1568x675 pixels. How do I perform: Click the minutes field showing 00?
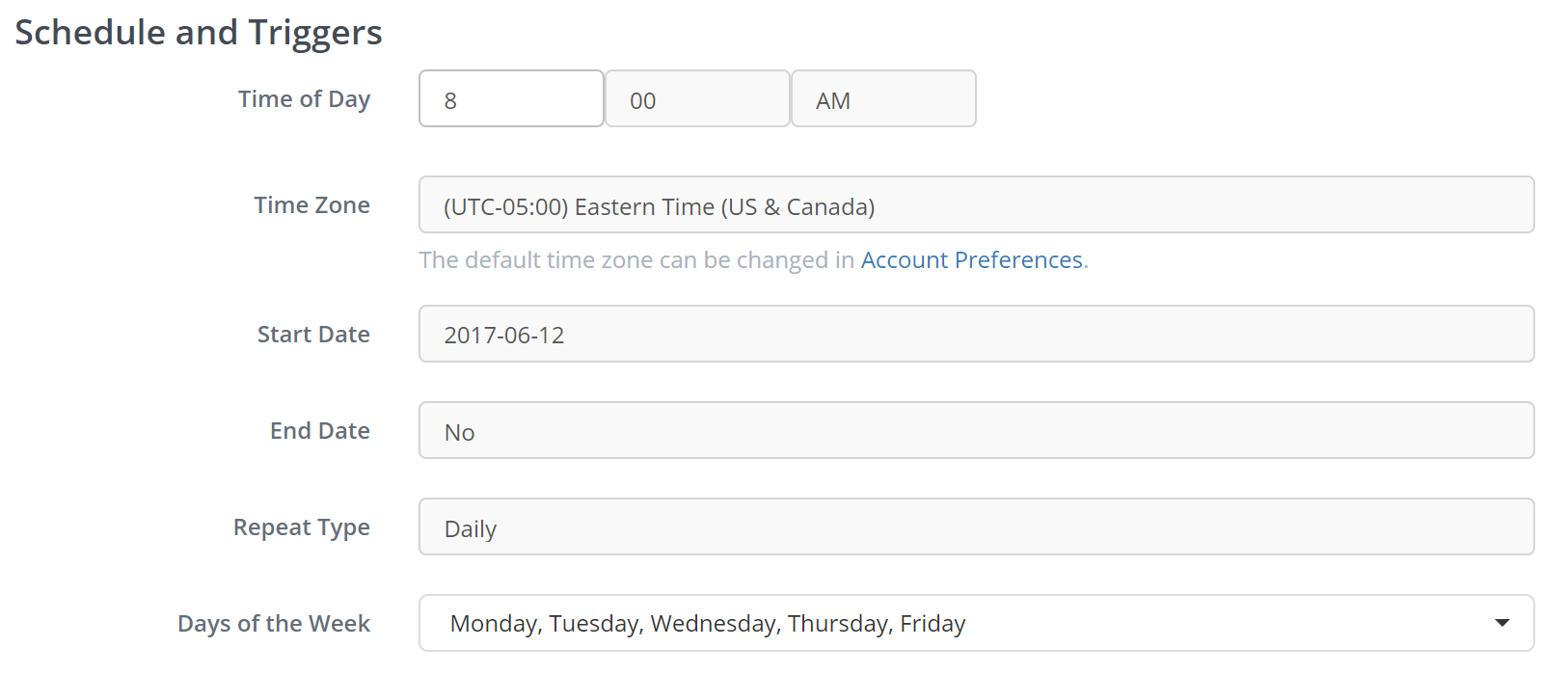pyautogui.click(x=697, y=99)
